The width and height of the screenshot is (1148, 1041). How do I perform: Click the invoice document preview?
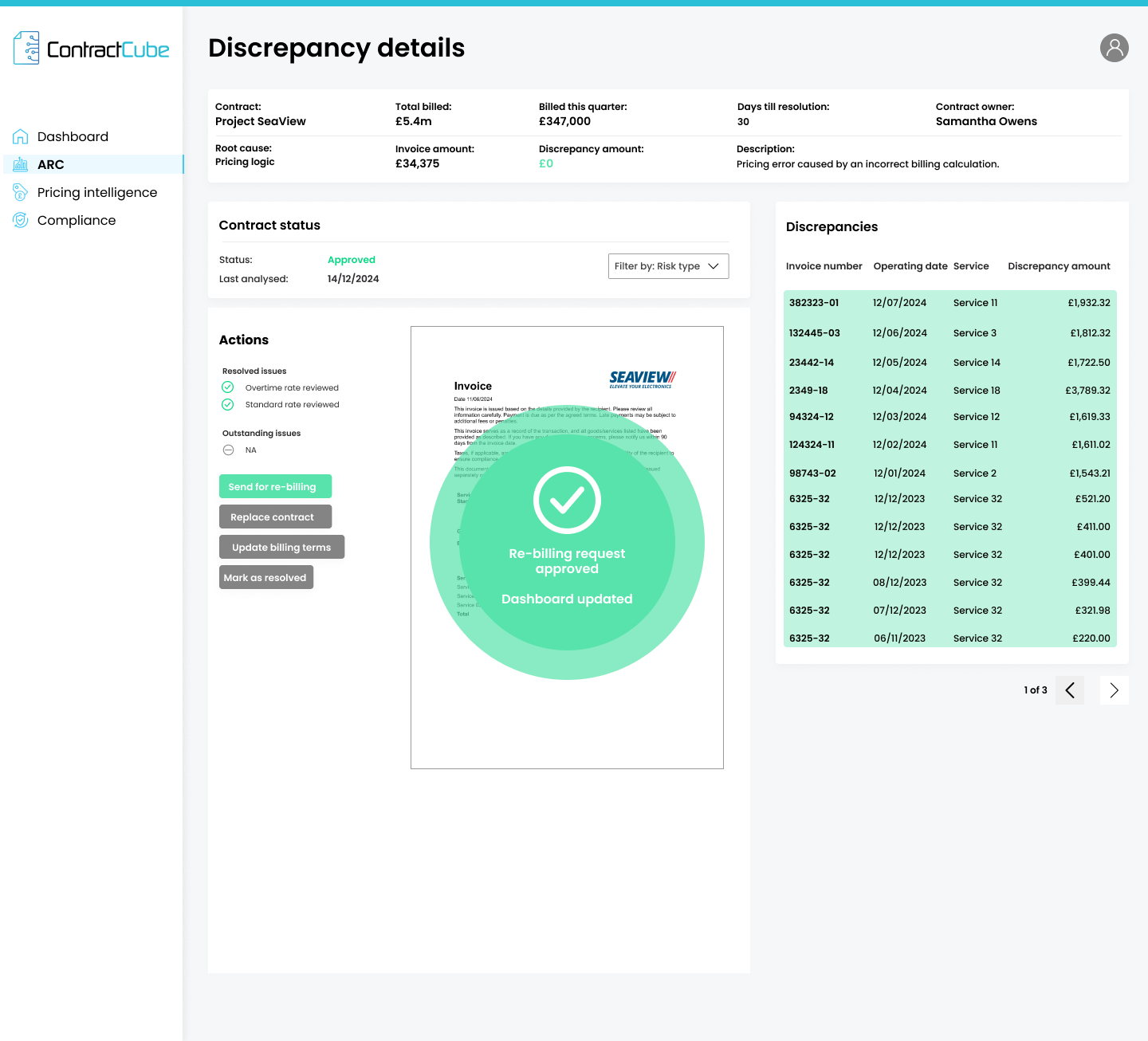567,548
